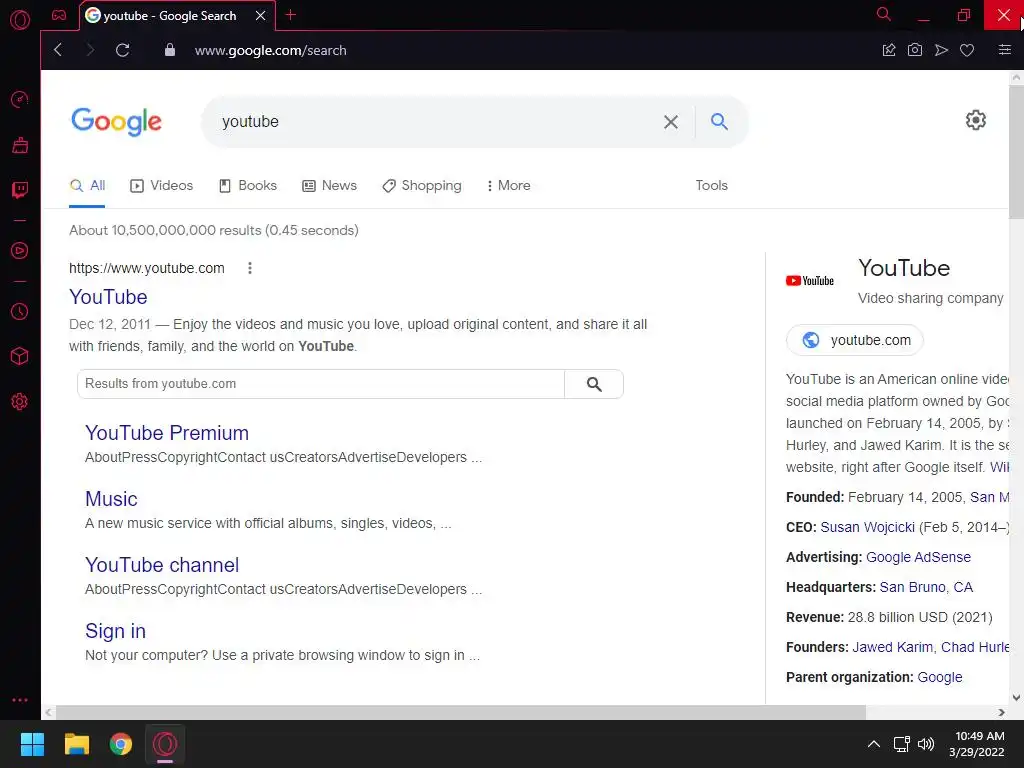
Task: Switch to Shopping results tab
Action: [x=422, y=185]
